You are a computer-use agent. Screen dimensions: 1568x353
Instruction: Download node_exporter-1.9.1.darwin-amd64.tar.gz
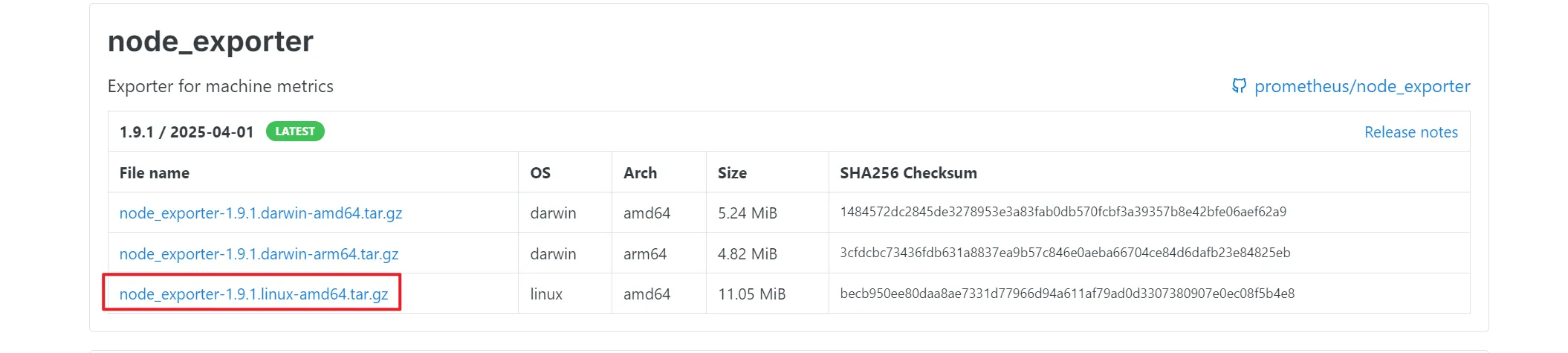(x=261, y=213)
